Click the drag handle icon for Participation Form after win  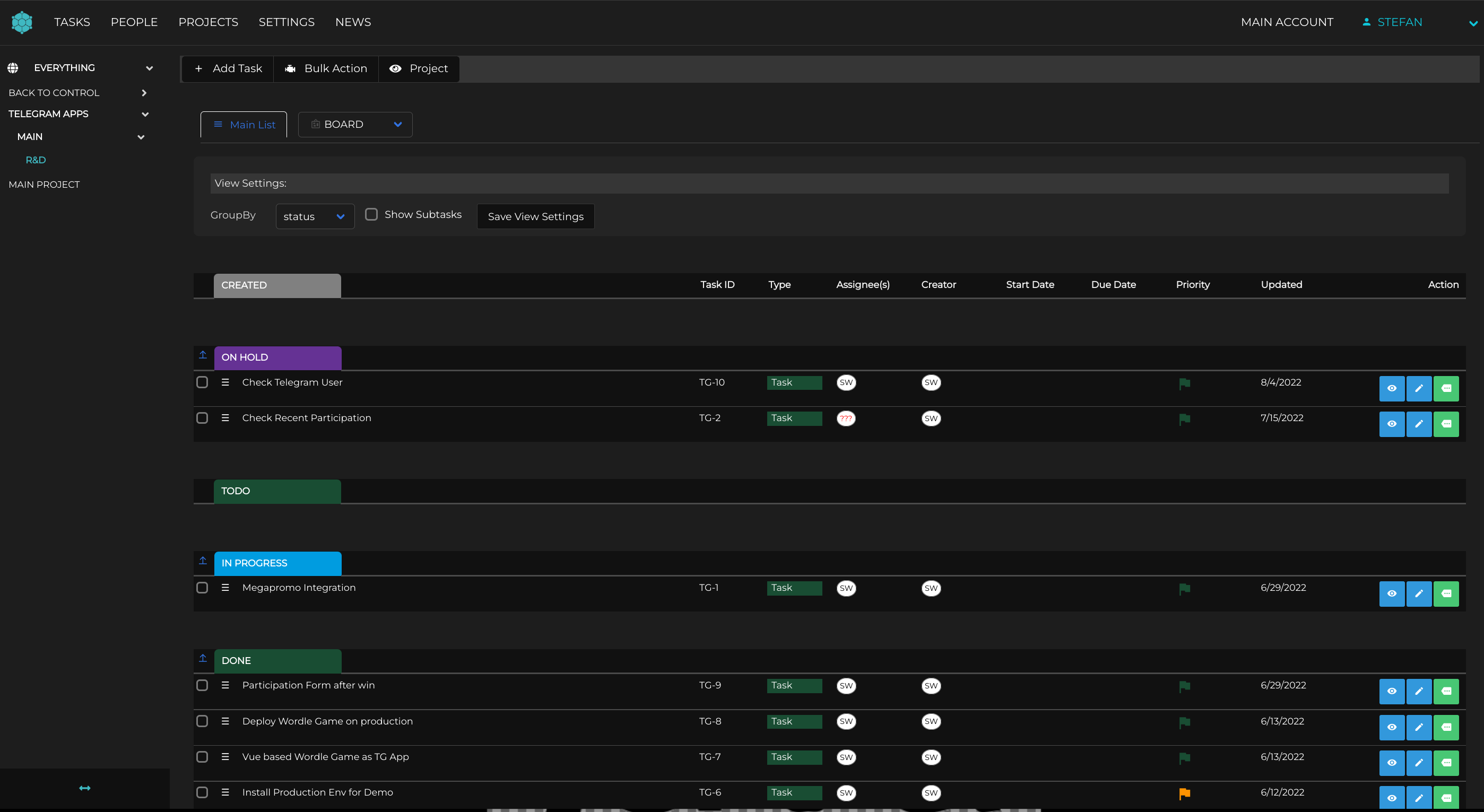[225, 685]
